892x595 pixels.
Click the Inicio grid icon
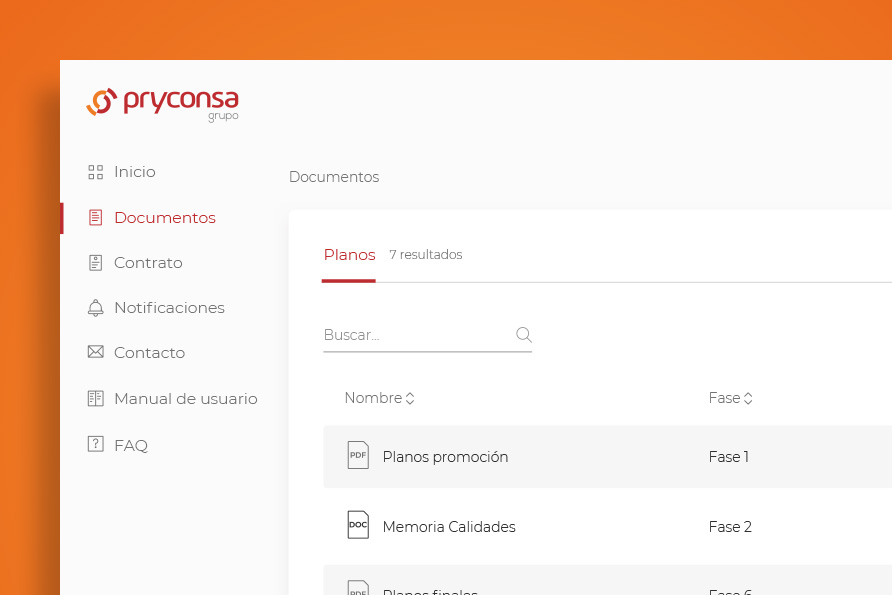(96, 172)
